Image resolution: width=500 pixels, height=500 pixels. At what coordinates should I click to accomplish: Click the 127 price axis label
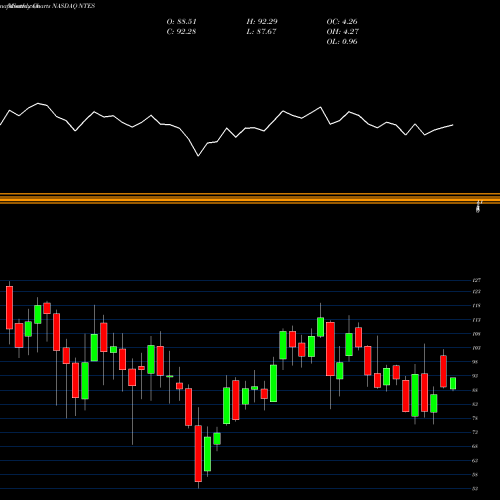point(477,280)
